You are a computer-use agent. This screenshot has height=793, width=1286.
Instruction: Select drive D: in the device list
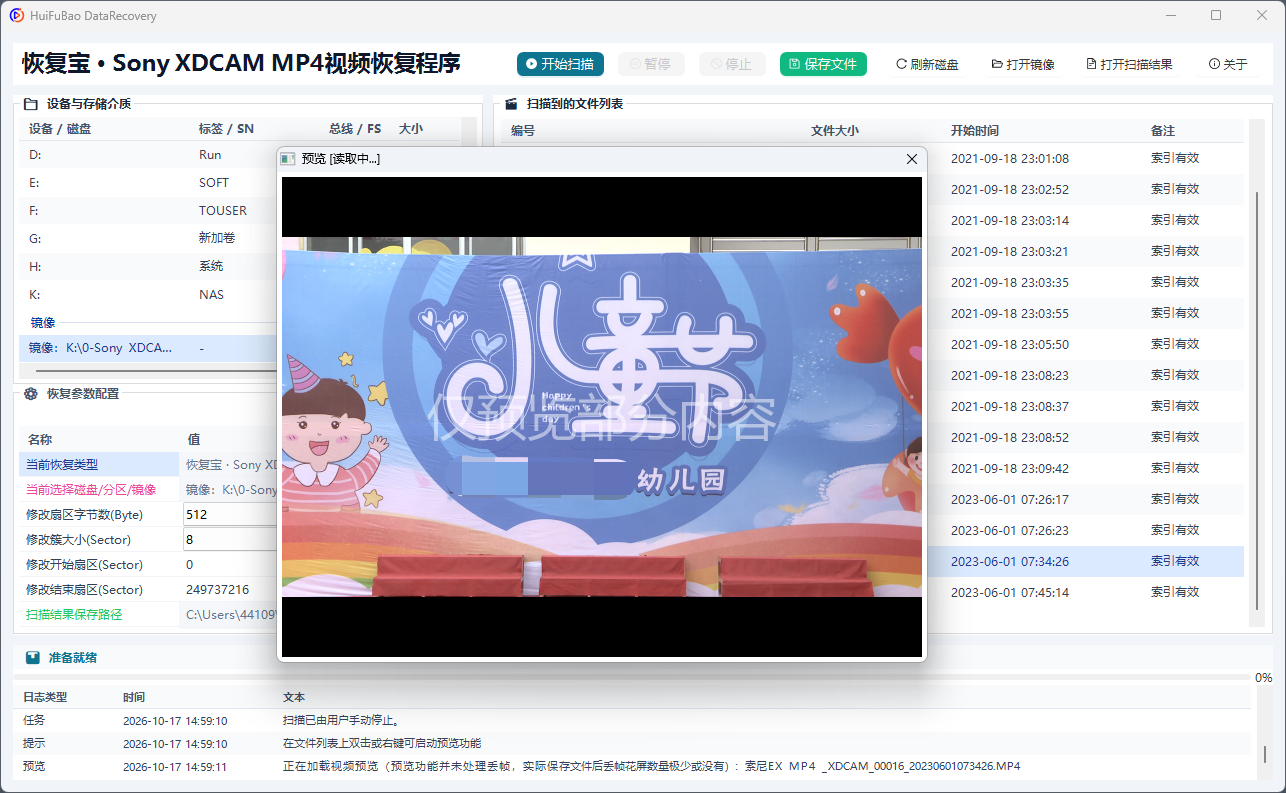click(146, 155)
